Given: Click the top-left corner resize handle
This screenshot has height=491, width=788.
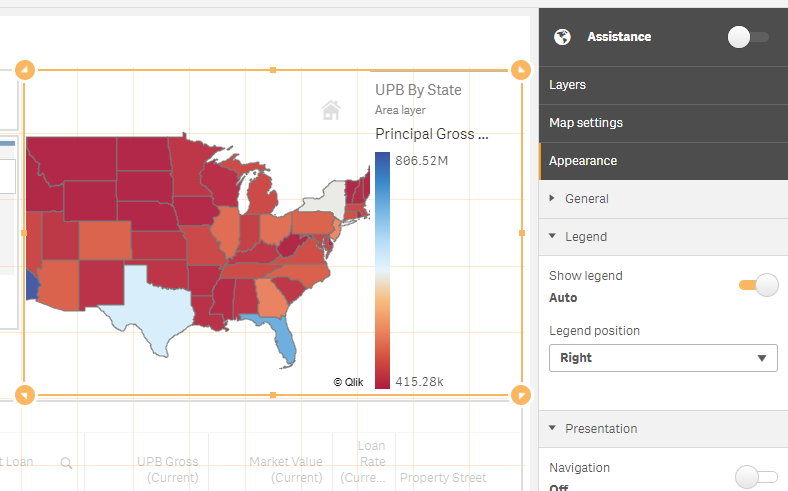Looking at the screenshot, I should pyautogui.click(x=26, y=70).
